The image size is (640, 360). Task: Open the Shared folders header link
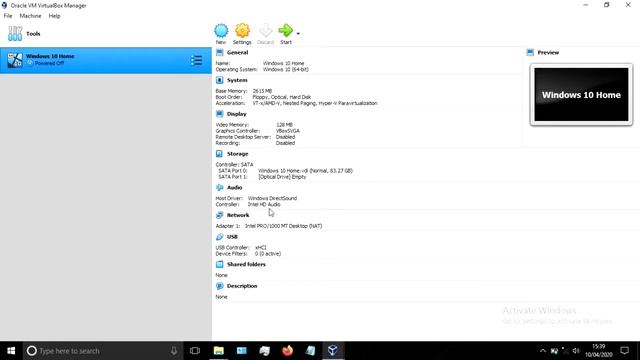click(246, 264)
